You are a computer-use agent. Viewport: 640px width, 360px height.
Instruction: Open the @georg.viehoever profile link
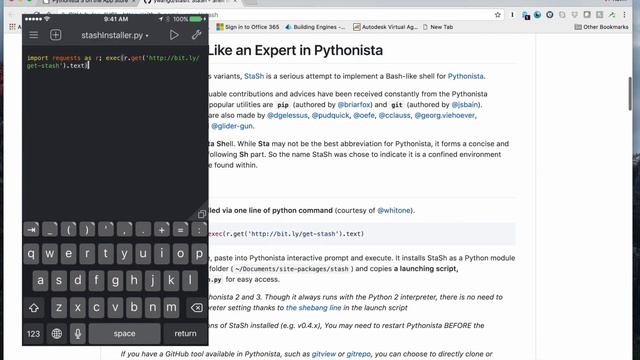click(444, 116)
